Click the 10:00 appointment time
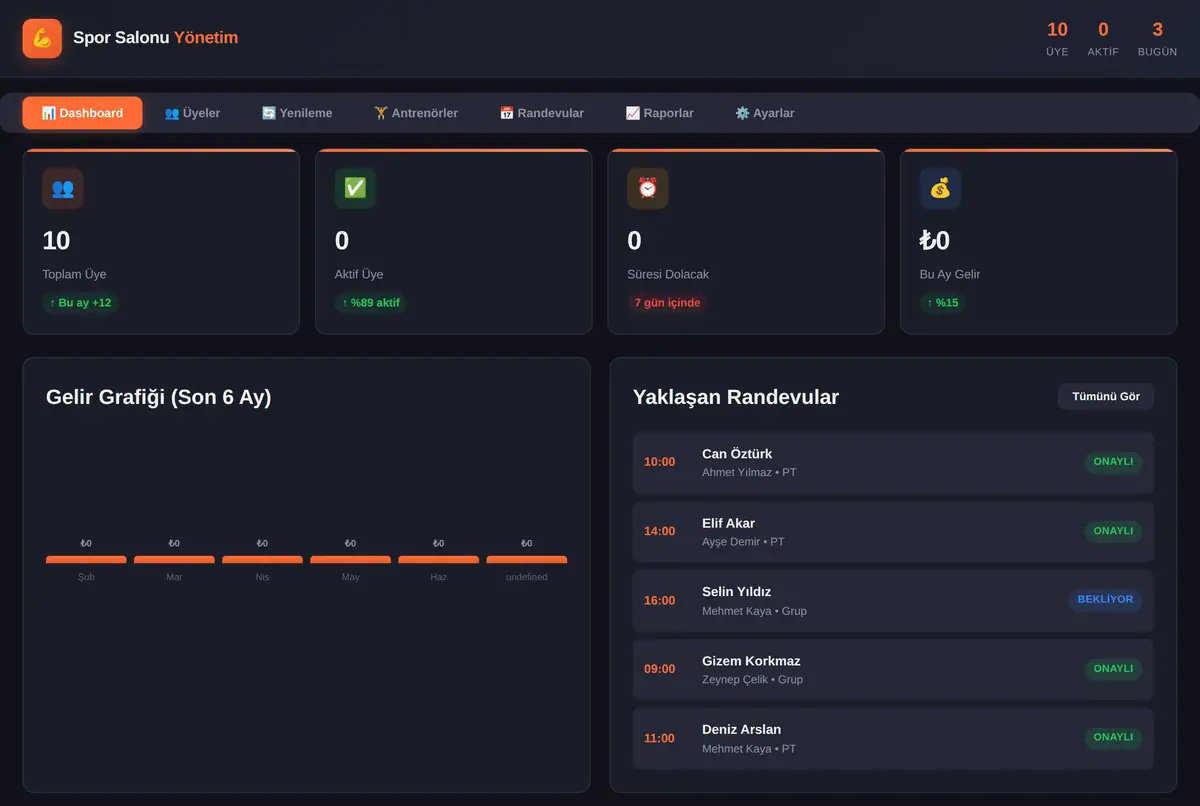 [660, 462]
